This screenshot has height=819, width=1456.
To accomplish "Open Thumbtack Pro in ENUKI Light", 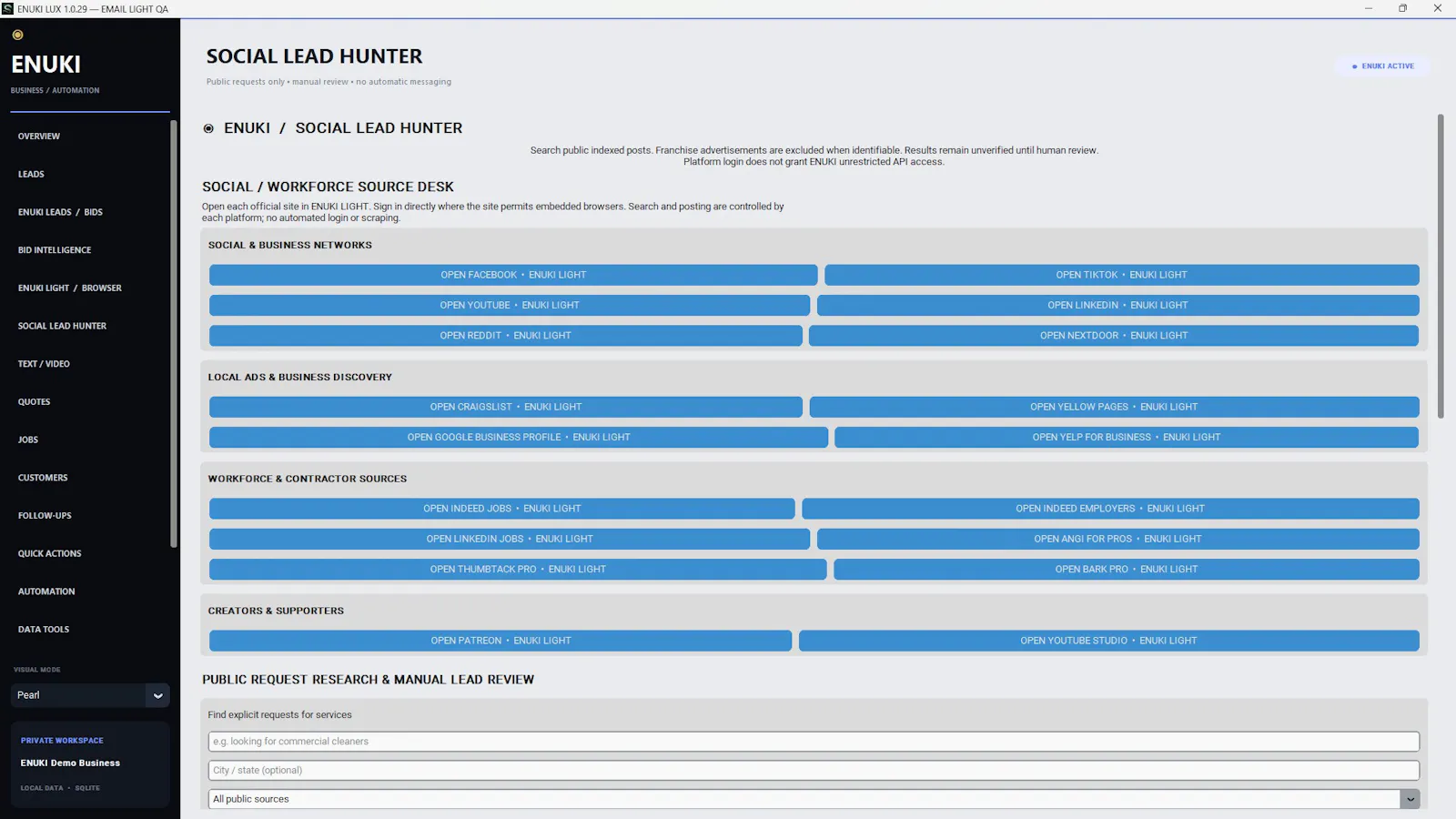I will point(518,569).
